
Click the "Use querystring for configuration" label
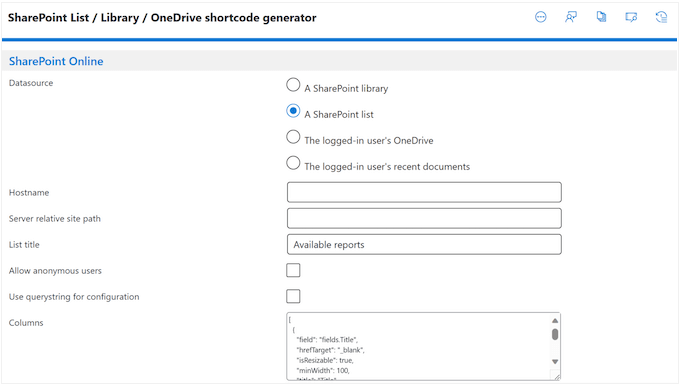[74, 297]
